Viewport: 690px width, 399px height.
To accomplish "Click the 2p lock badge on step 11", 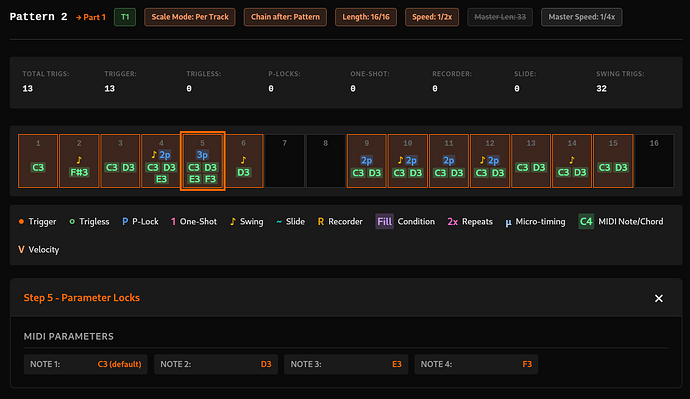I will (449, 160).
